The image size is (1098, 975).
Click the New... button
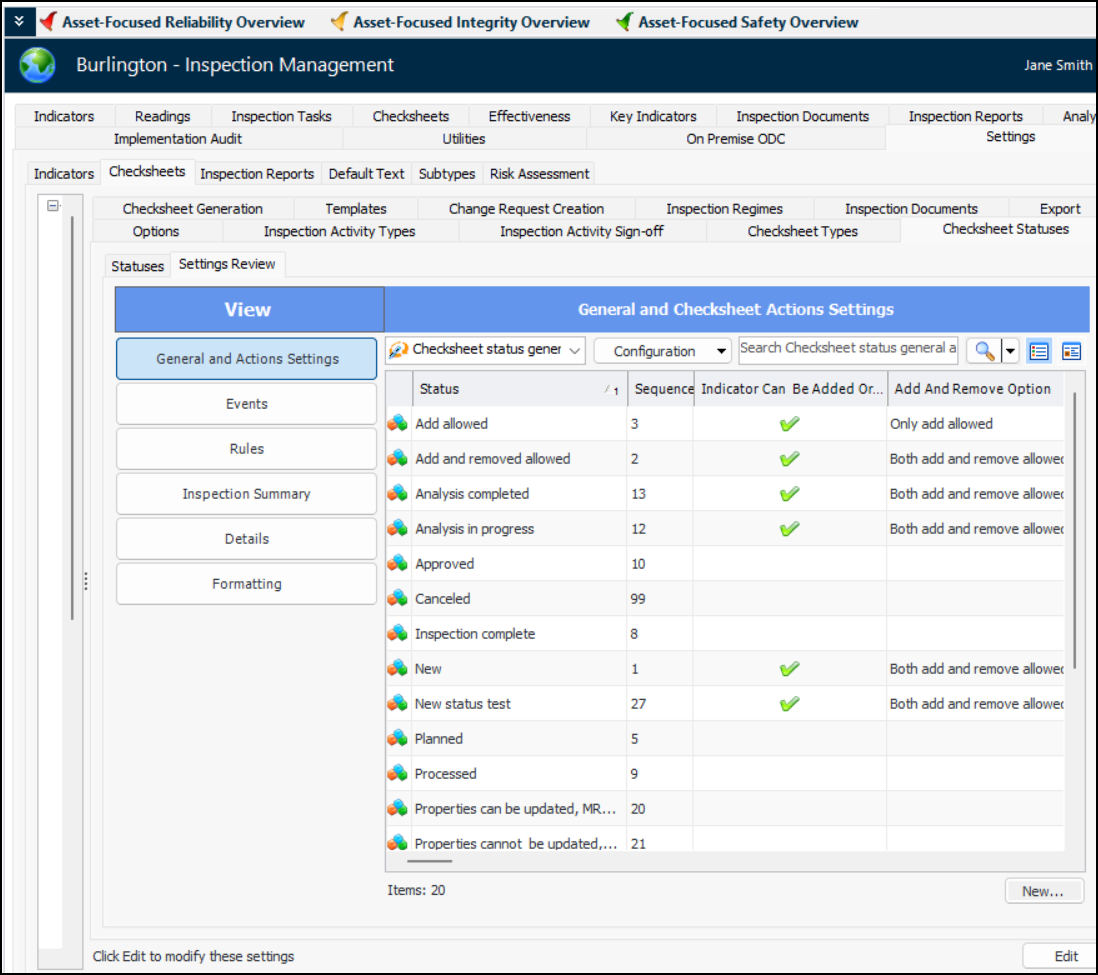pos(1043,891)
